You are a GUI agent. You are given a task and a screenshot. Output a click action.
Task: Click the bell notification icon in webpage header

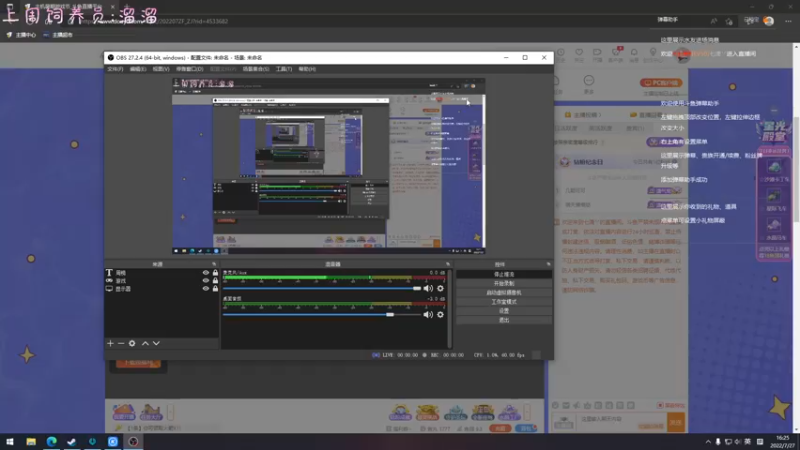click(634, 52)
